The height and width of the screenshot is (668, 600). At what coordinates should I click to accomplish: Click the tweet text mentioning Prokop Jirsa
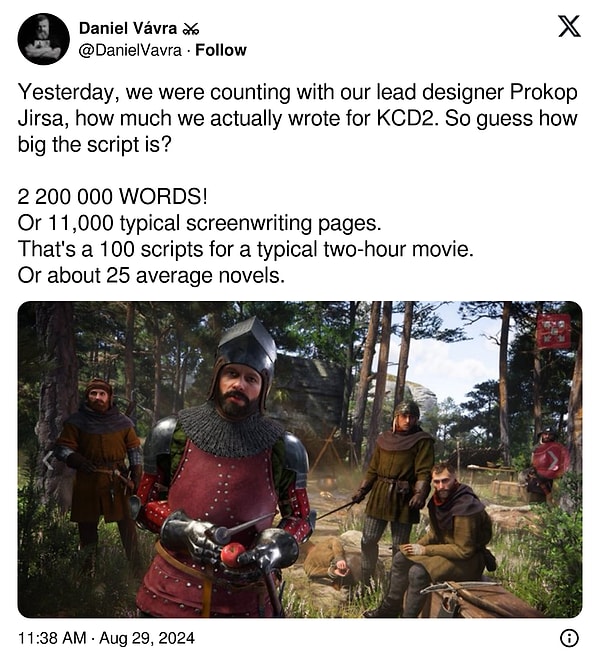tap(297, 118)
